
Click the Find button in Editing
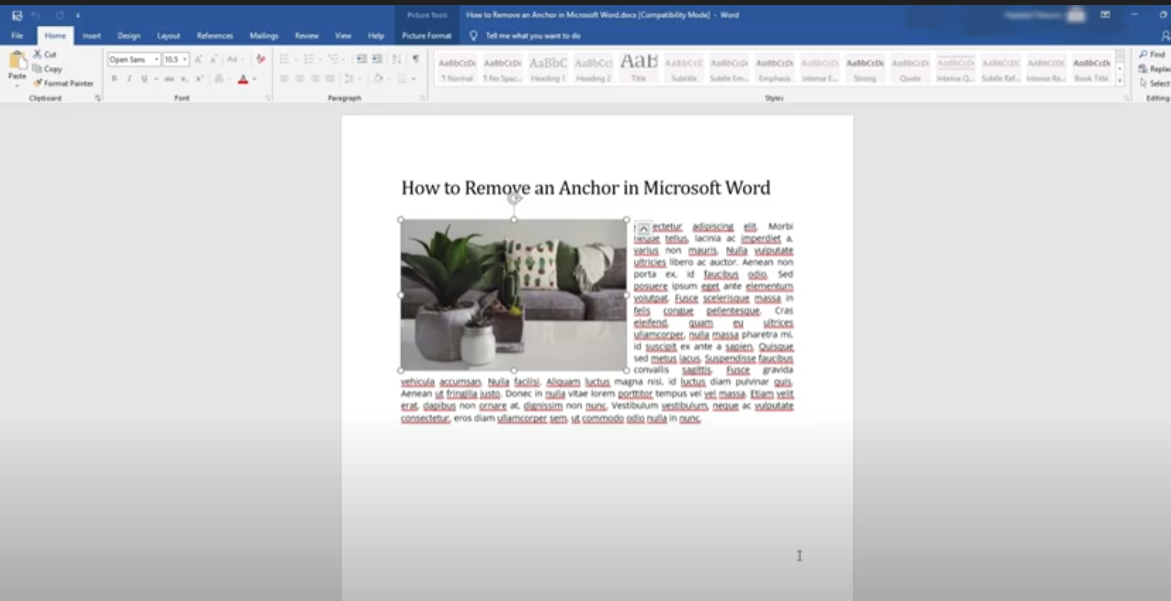click(1152, 54)
